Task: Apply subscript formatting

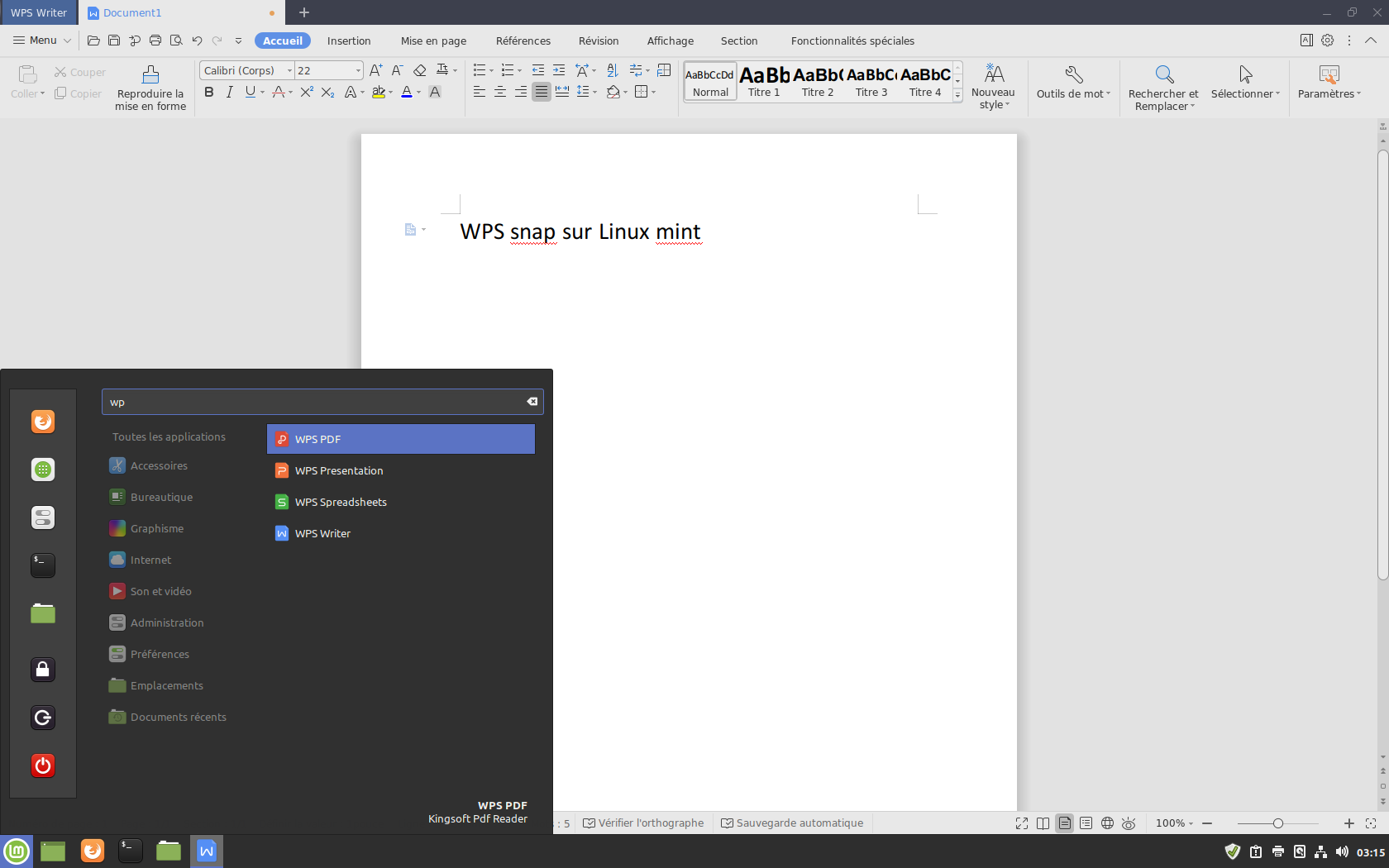Action: click(327, 93)
